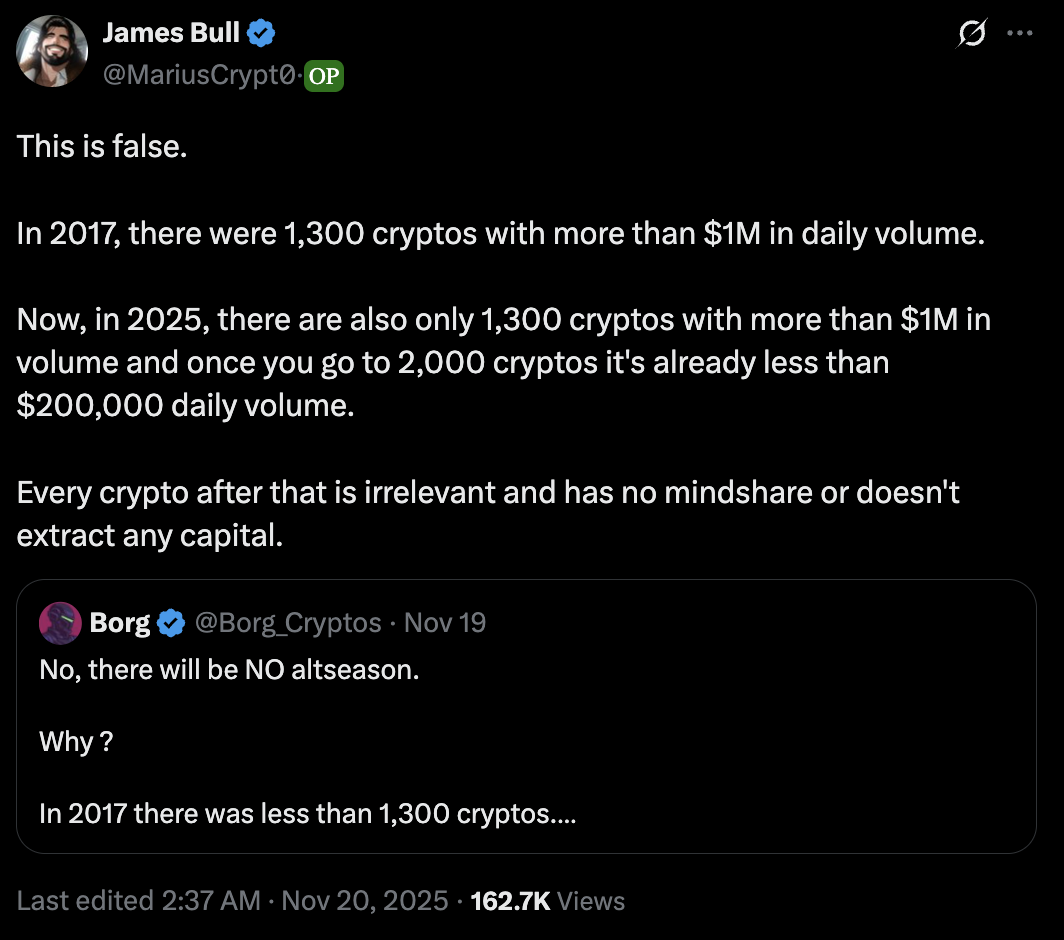Click the OP badge next to @MariusCrypt0
1064x940 pixels.
coord(324,75)
